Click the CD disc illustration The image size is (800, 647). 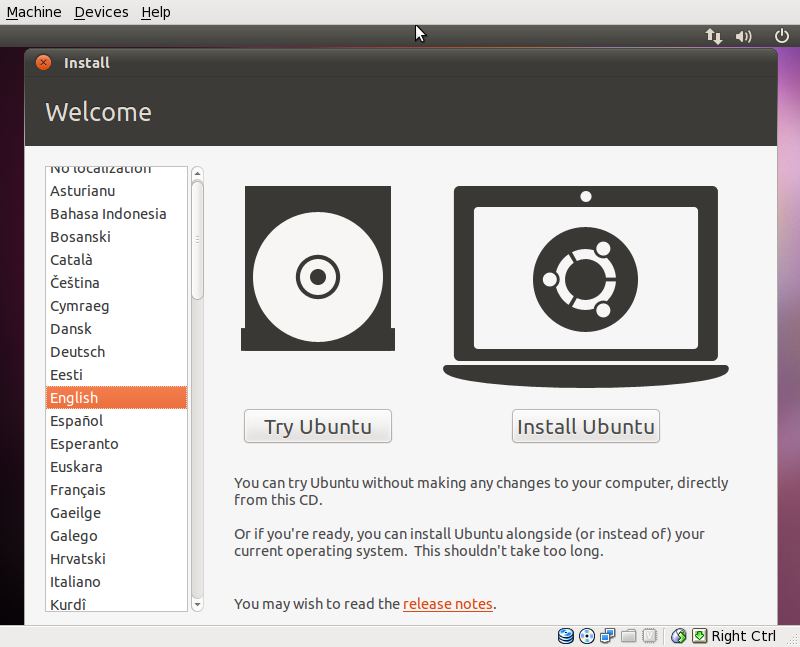[x=318, y=268]
